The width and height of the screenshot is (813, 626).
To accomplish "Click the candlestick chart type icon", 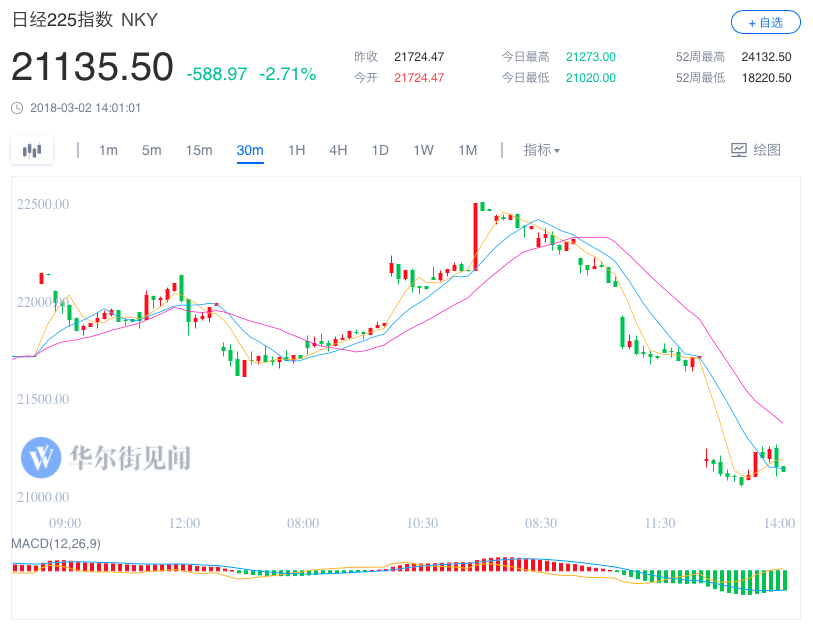I will click(32, 150).
